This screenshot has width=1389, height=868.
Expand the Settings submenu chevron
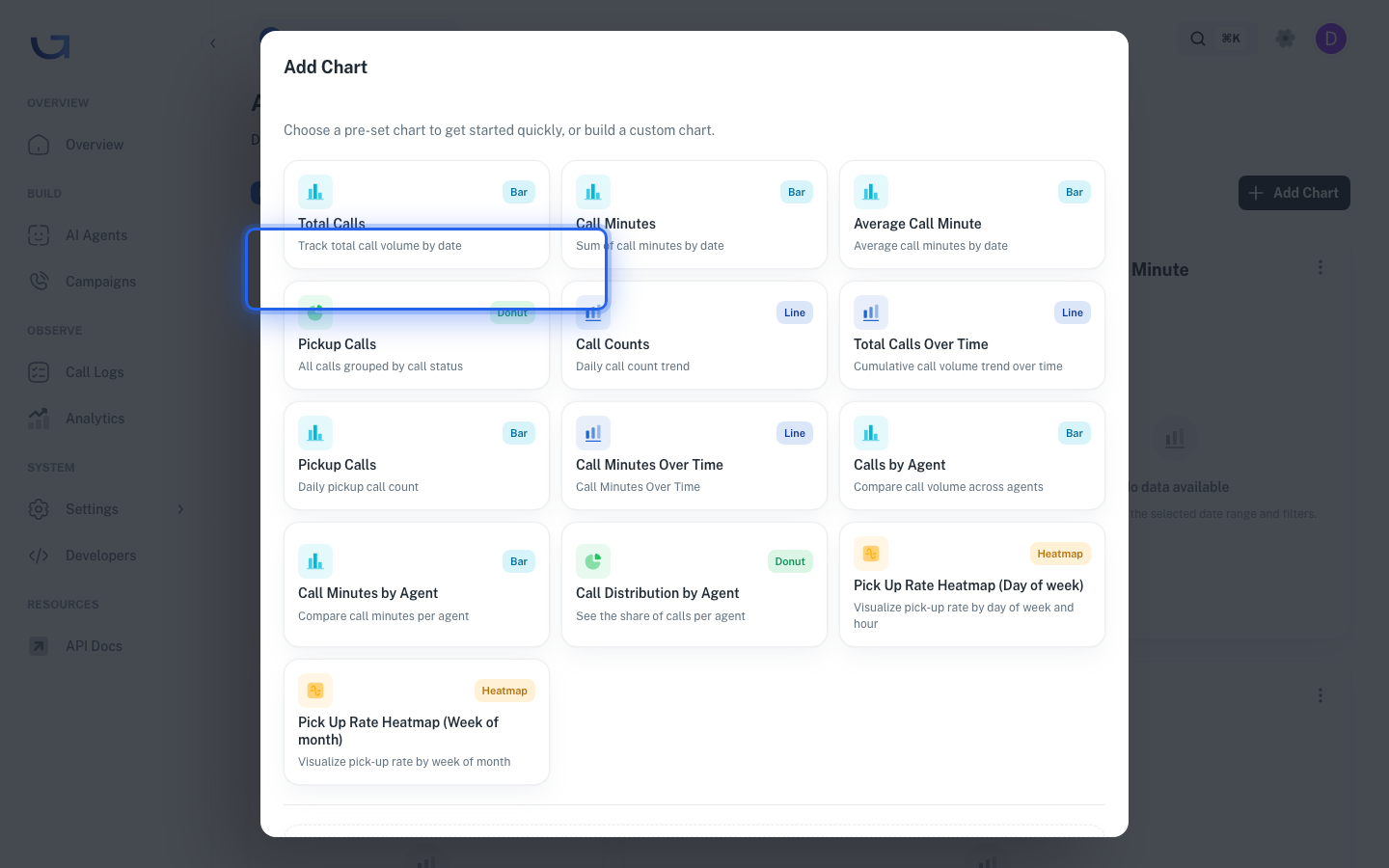(180, 509)
